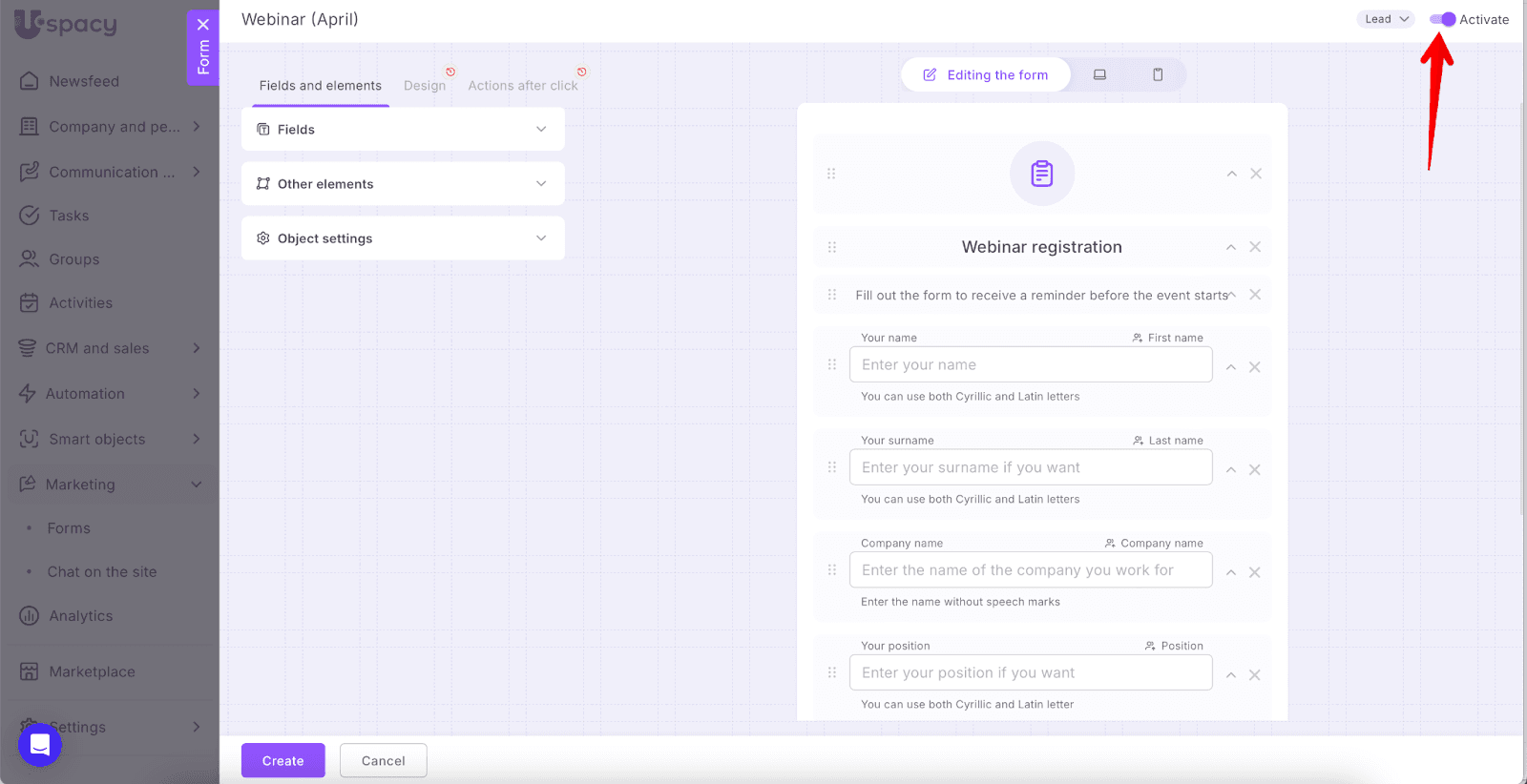Move the Company name field up
Viewport: 1527px width, 784px height.
pyautogui.click(x=1231, y=572)
